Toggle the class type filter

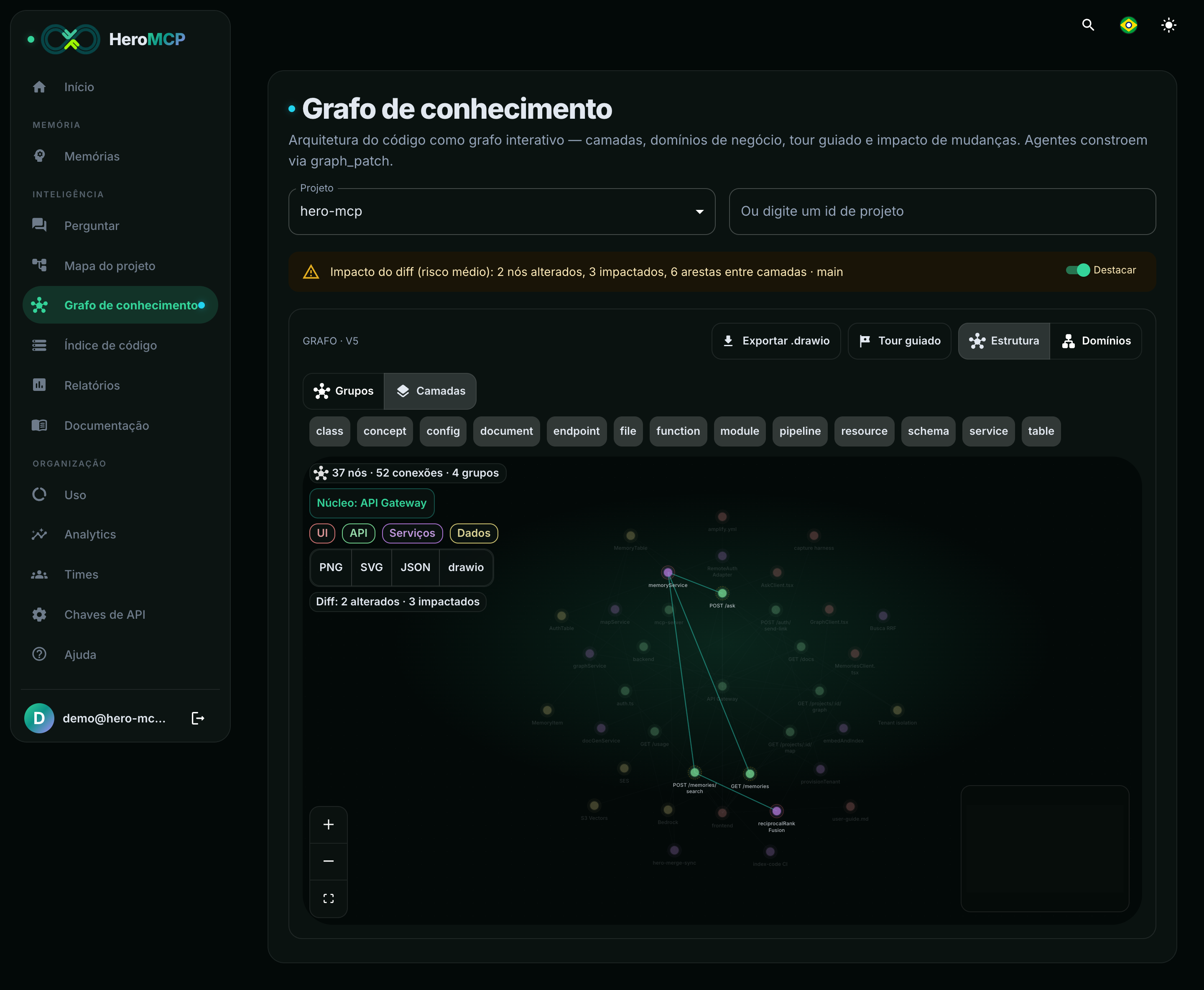point(330,431)
